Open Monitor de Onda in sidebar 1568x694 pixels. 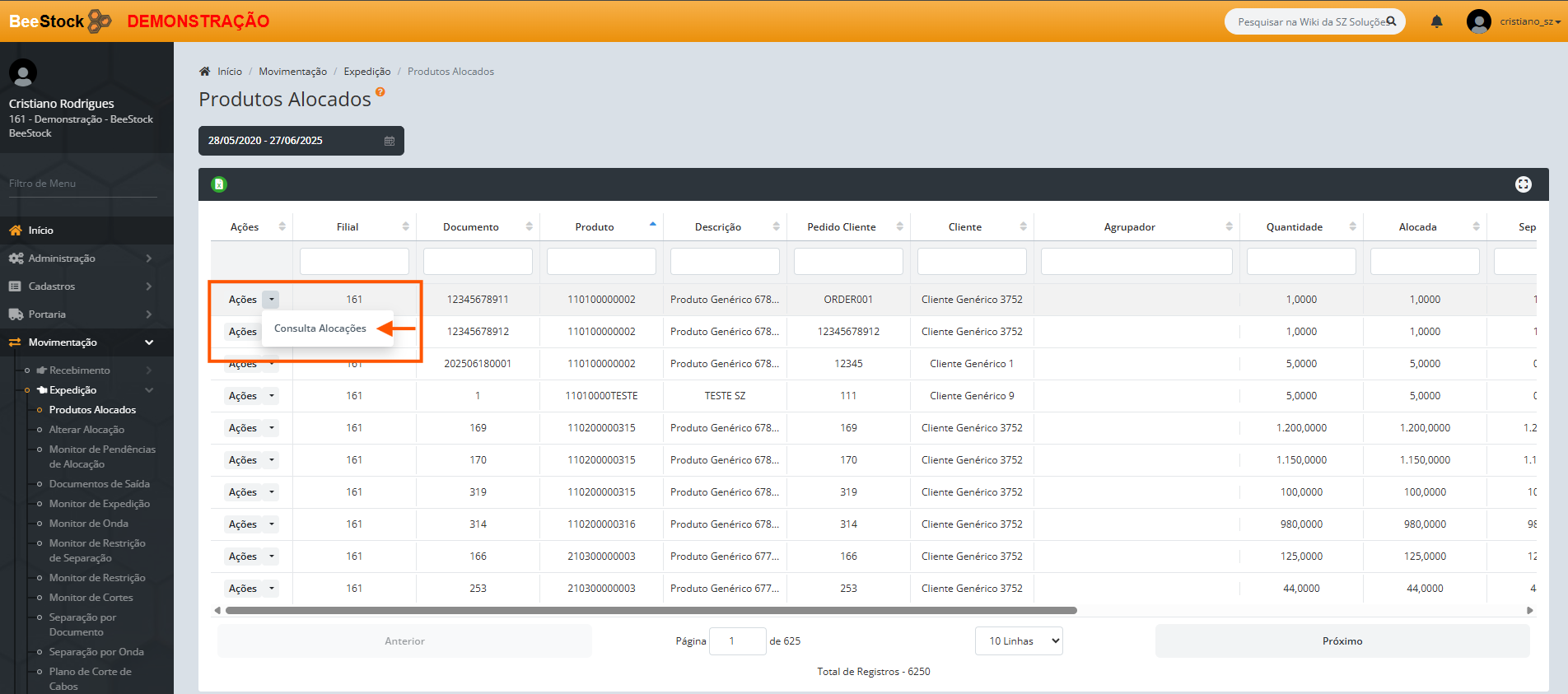89,524
